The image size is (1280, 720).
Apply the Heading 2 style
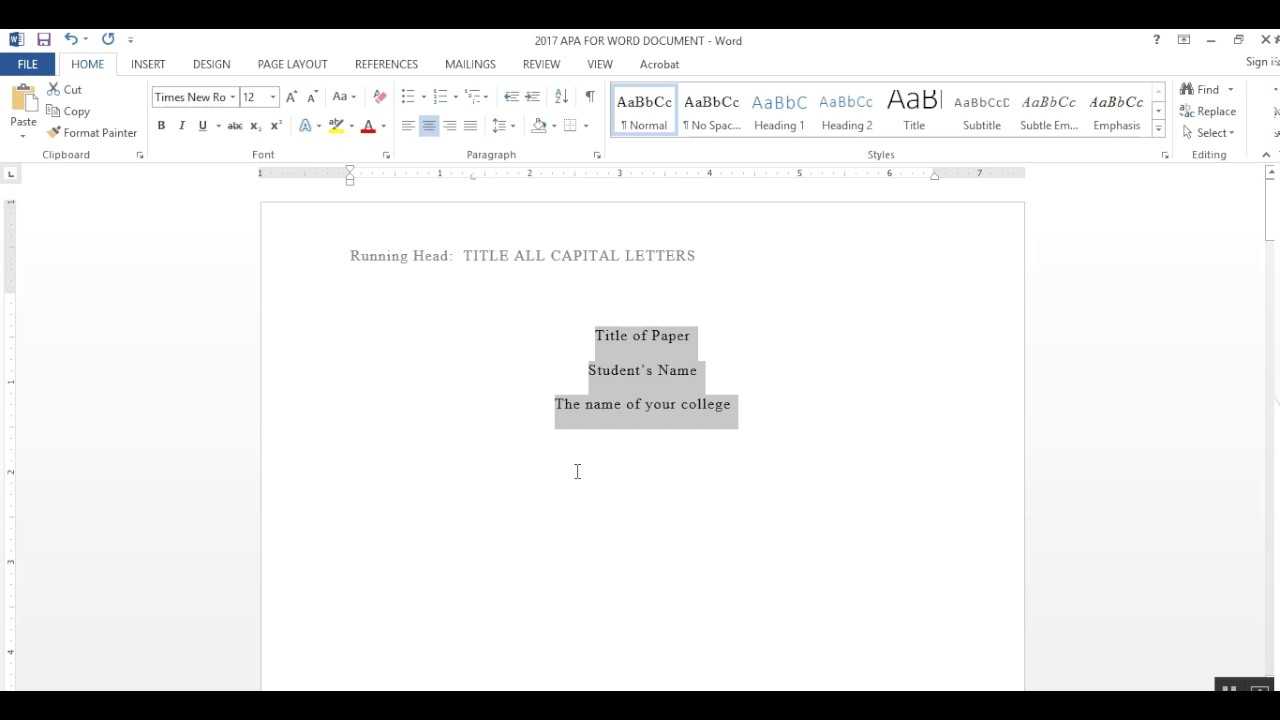point(847,110)
